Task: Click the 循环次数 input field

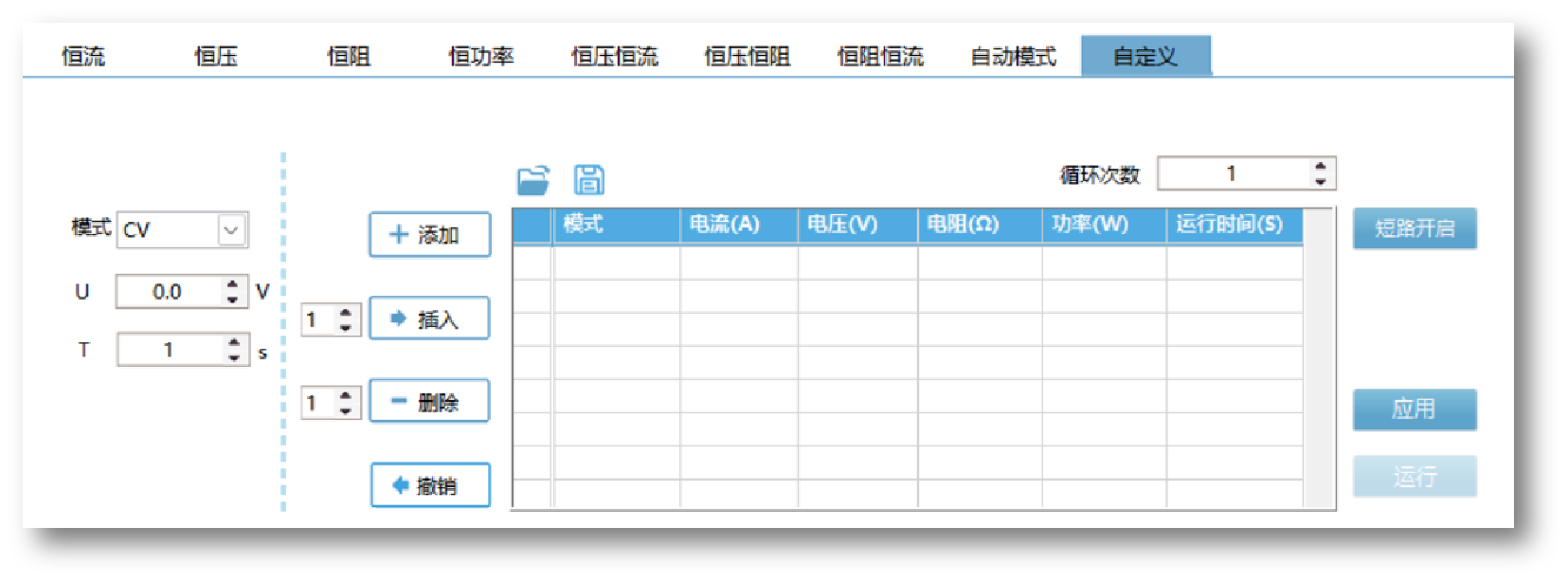Action: coord(1232,173)
